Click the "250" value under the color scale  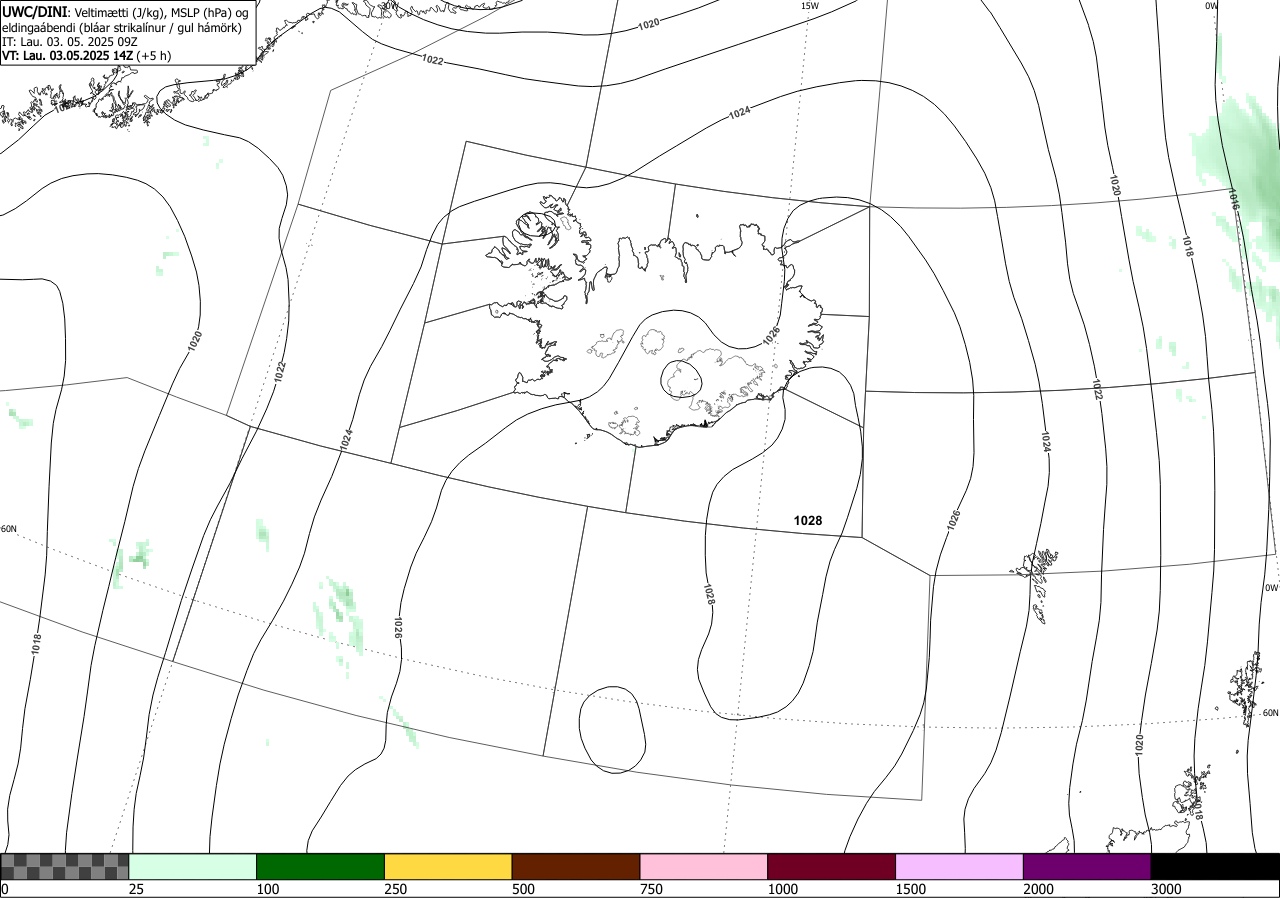396,889
